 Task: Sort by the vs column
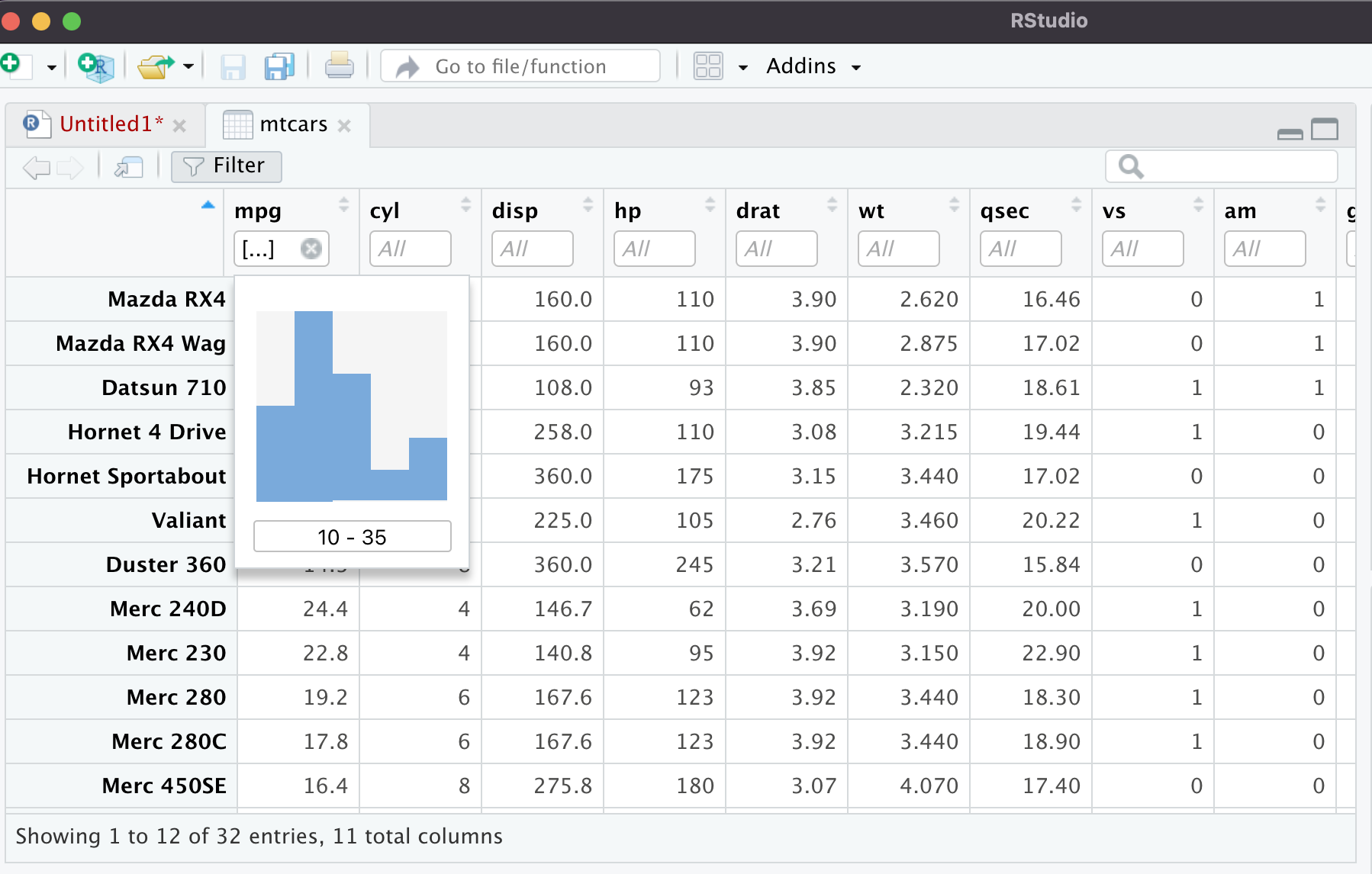[1198, 204]
